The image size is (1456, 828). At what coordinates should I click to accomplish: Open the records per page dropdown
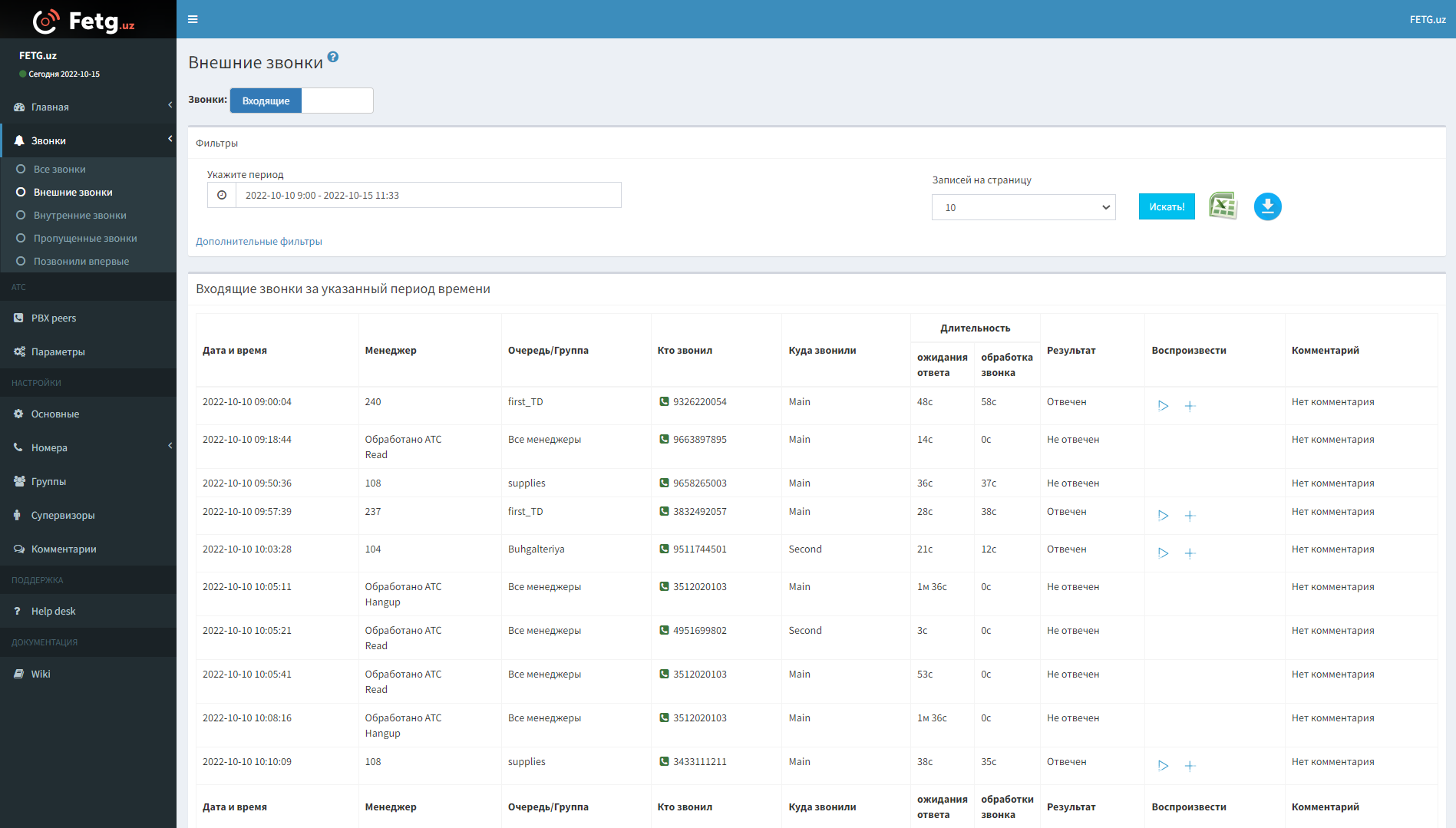1023,207
